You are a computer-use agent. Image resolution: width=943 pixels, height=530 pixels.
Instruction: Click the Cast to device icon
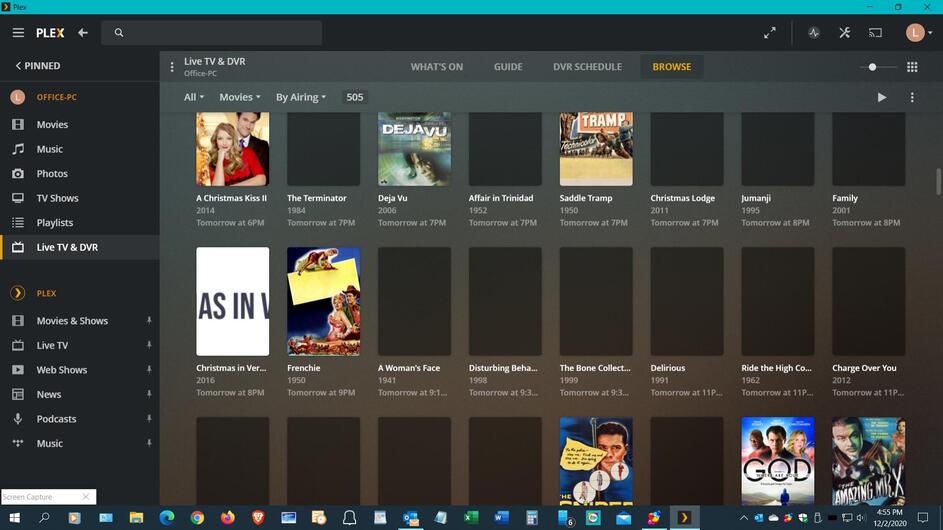[x=875, y=33]
